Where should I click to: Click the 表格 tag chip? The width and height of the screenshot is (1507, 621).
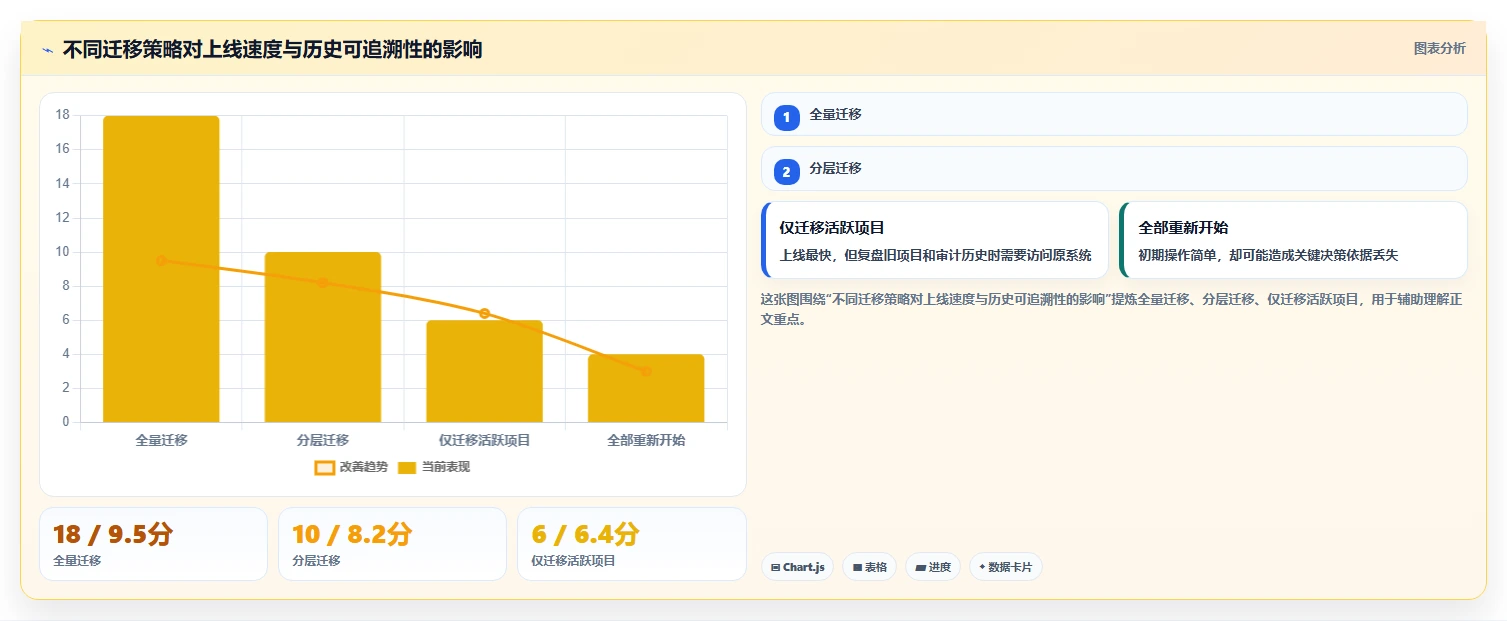tap(869, 567)
